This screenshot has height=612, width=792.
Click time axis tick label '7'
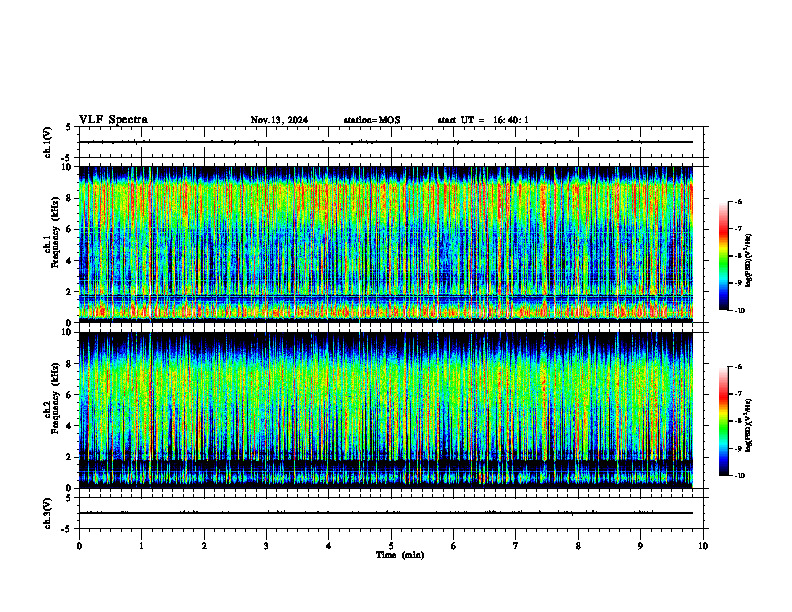[x=516, y=546]
